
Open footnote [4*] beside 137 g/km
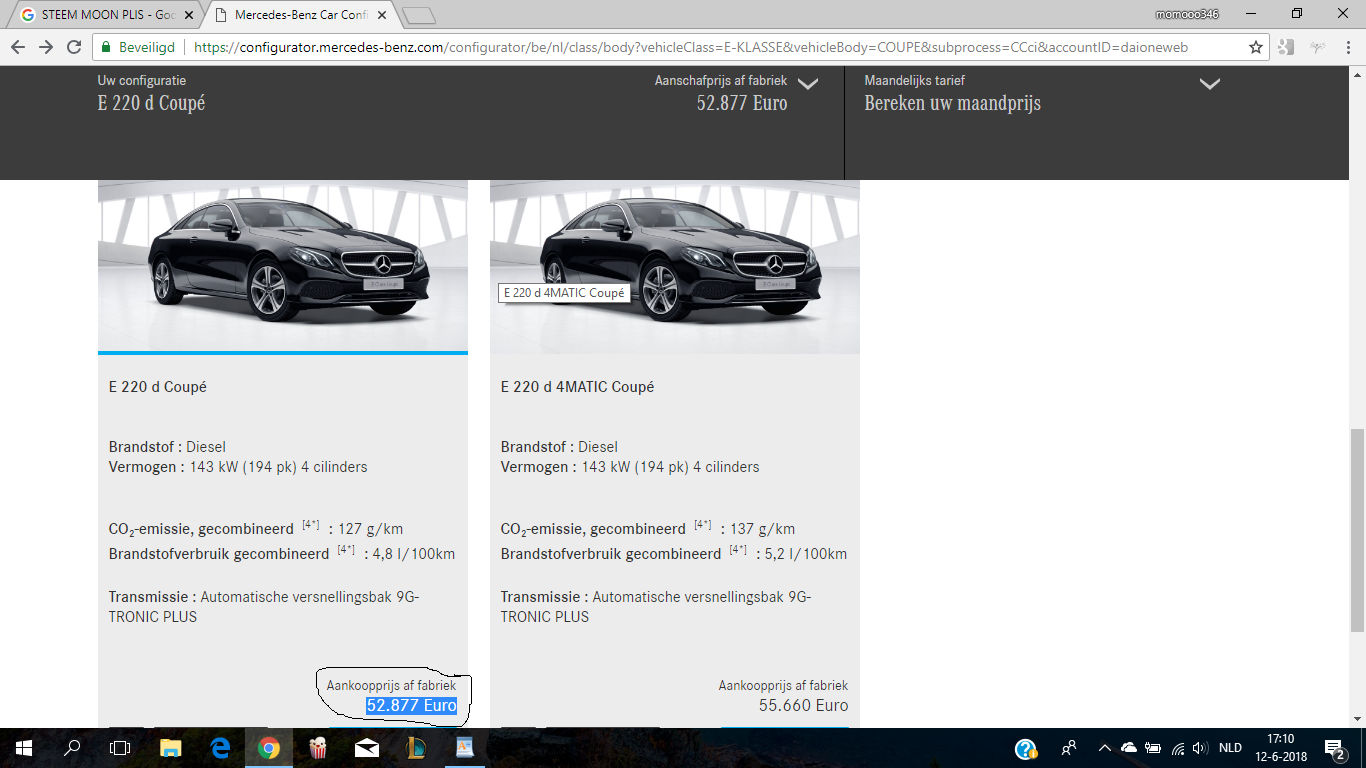[704, 525]
